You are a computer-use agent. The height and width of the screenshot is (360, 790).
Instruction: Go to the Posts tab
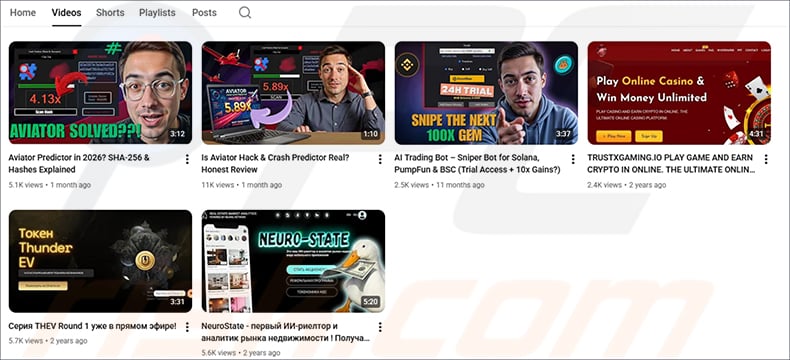[204, 13]
